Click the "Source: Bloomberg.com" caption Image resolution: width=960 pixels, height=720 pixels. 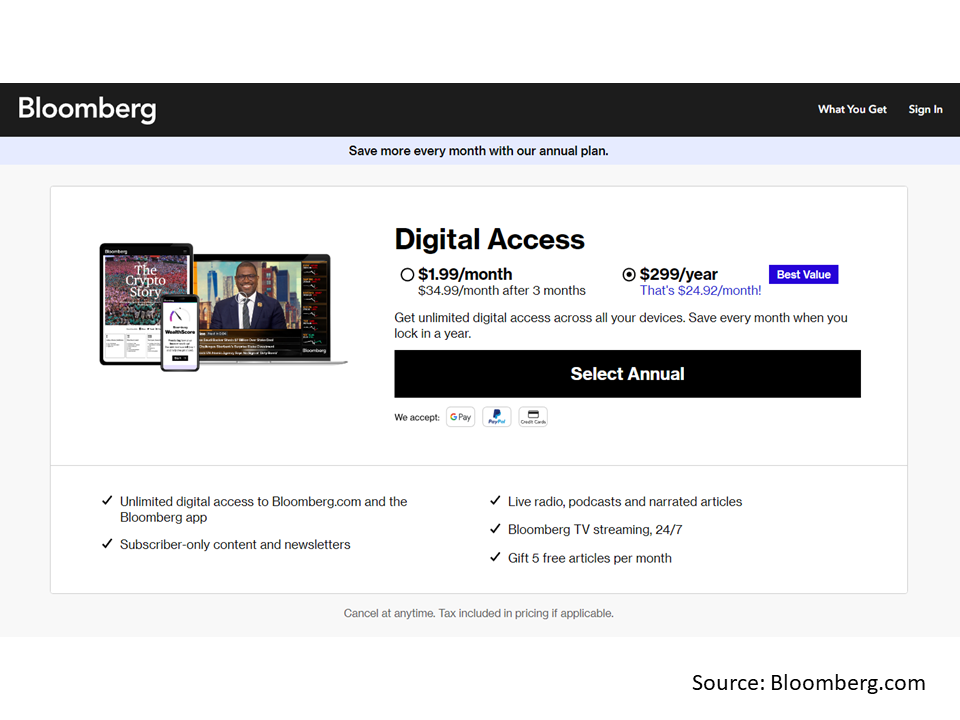click(x=809, y=683)
